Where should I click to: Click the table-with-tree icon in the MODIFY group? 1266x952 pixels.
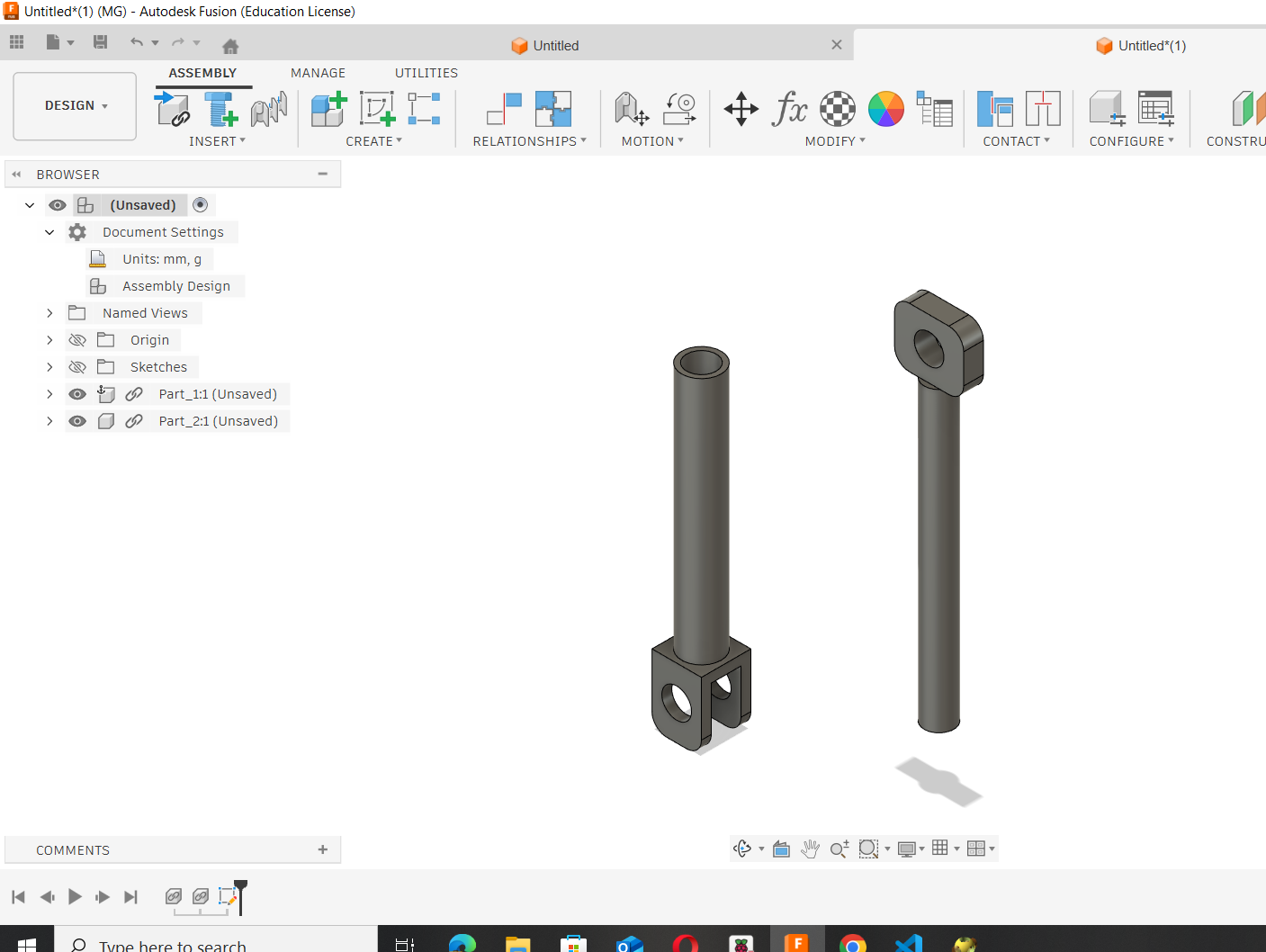pos(935,109)
